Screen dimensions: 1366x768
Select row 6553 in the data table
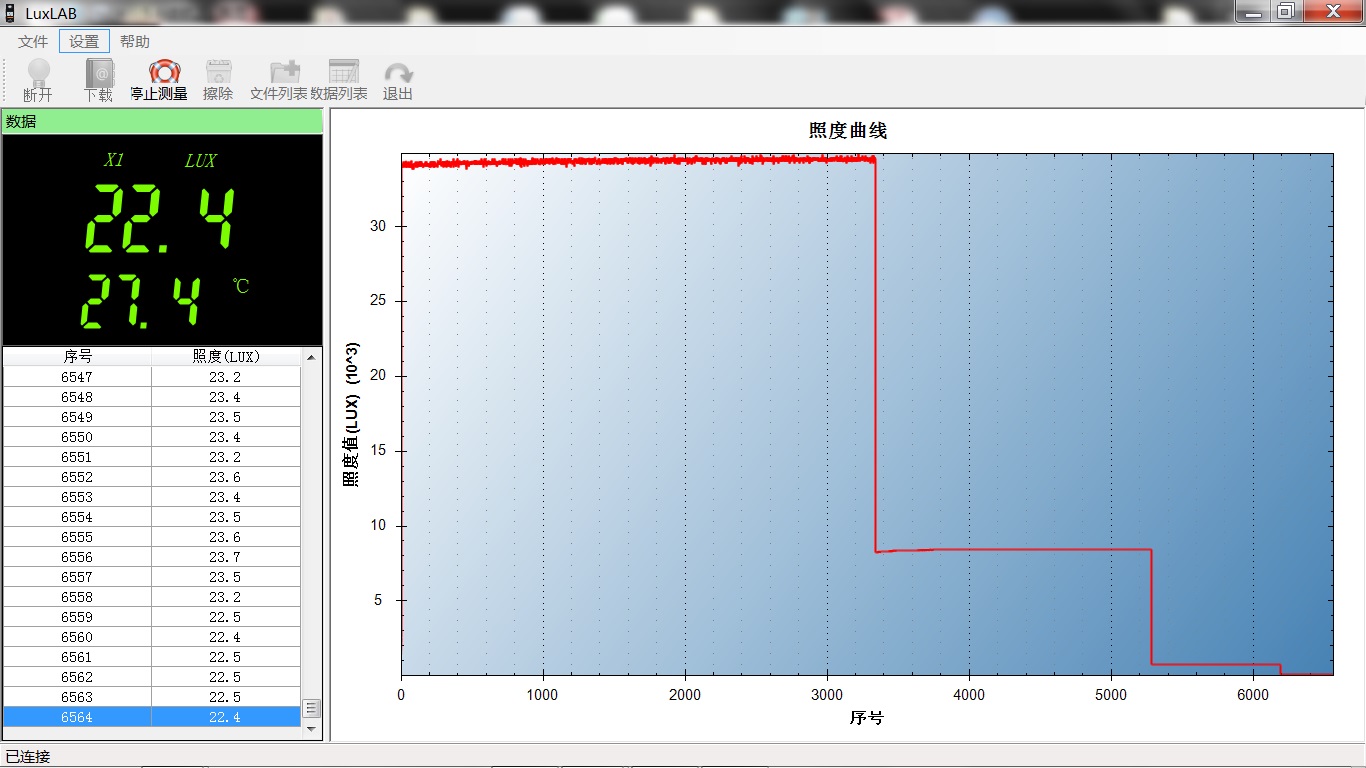(152, 497)
